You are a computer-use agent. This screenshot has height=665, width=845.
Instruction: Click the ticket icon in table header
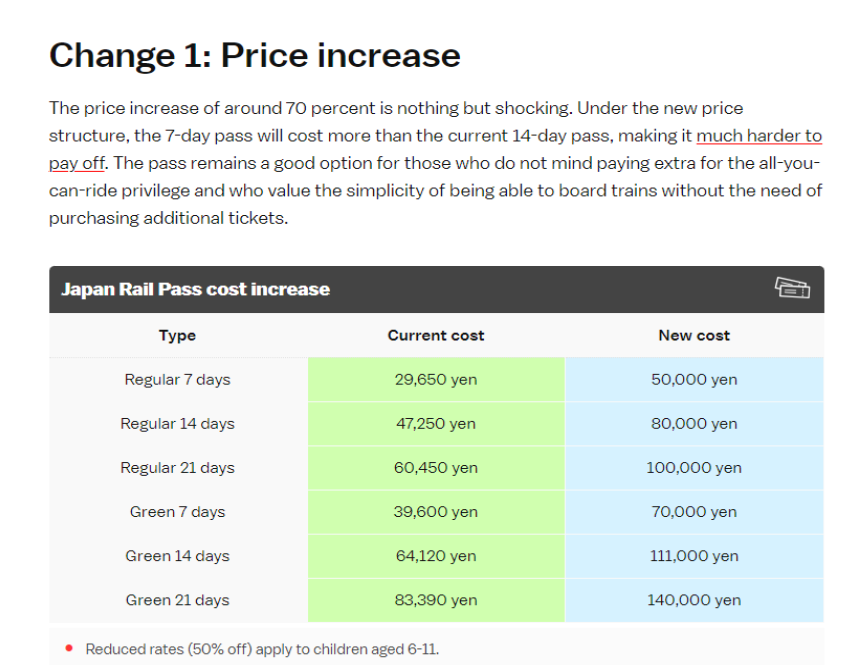(x=792, y=289)
